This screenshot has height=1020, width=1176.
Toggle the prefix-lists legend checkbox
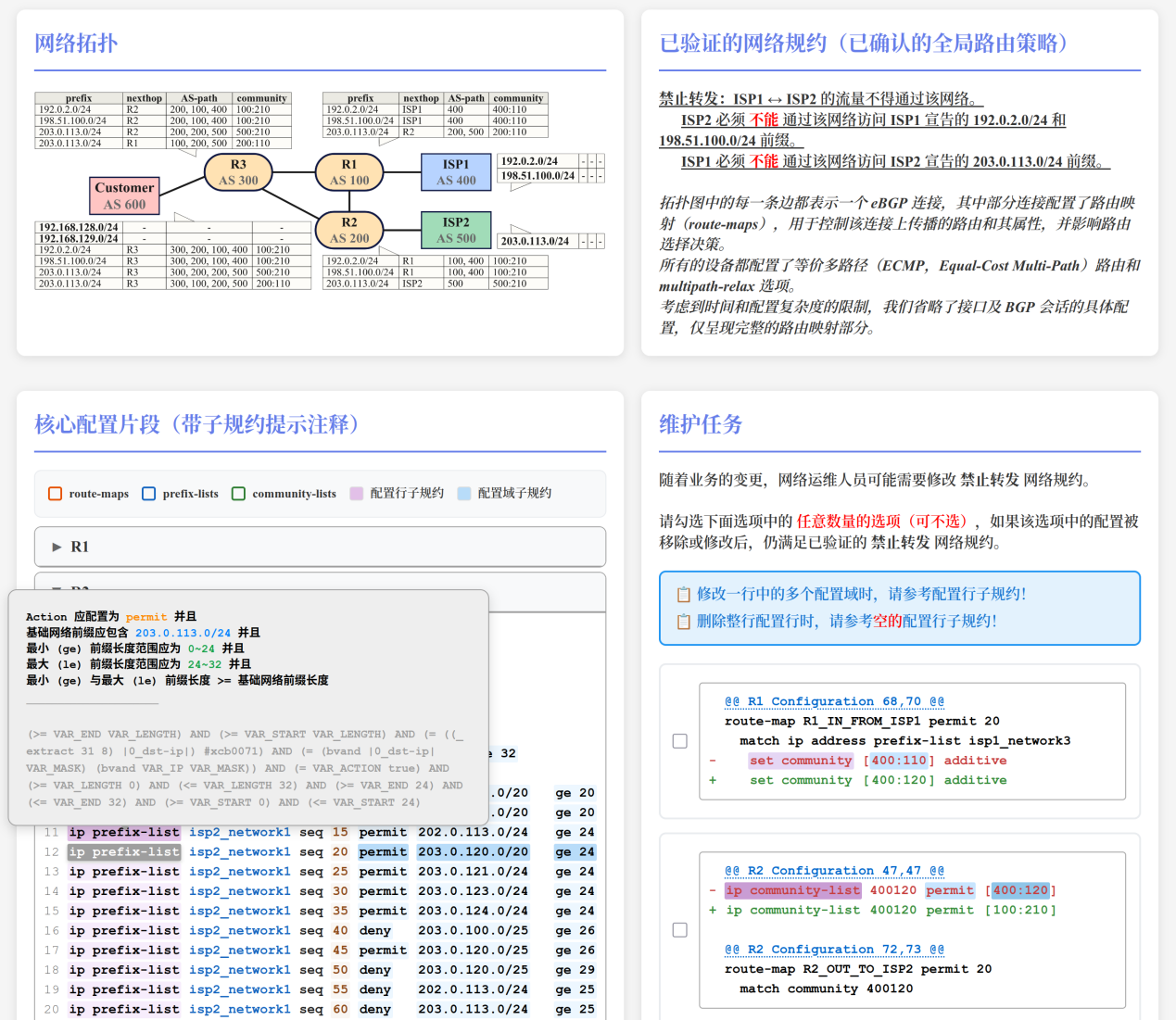click(148, 494)
